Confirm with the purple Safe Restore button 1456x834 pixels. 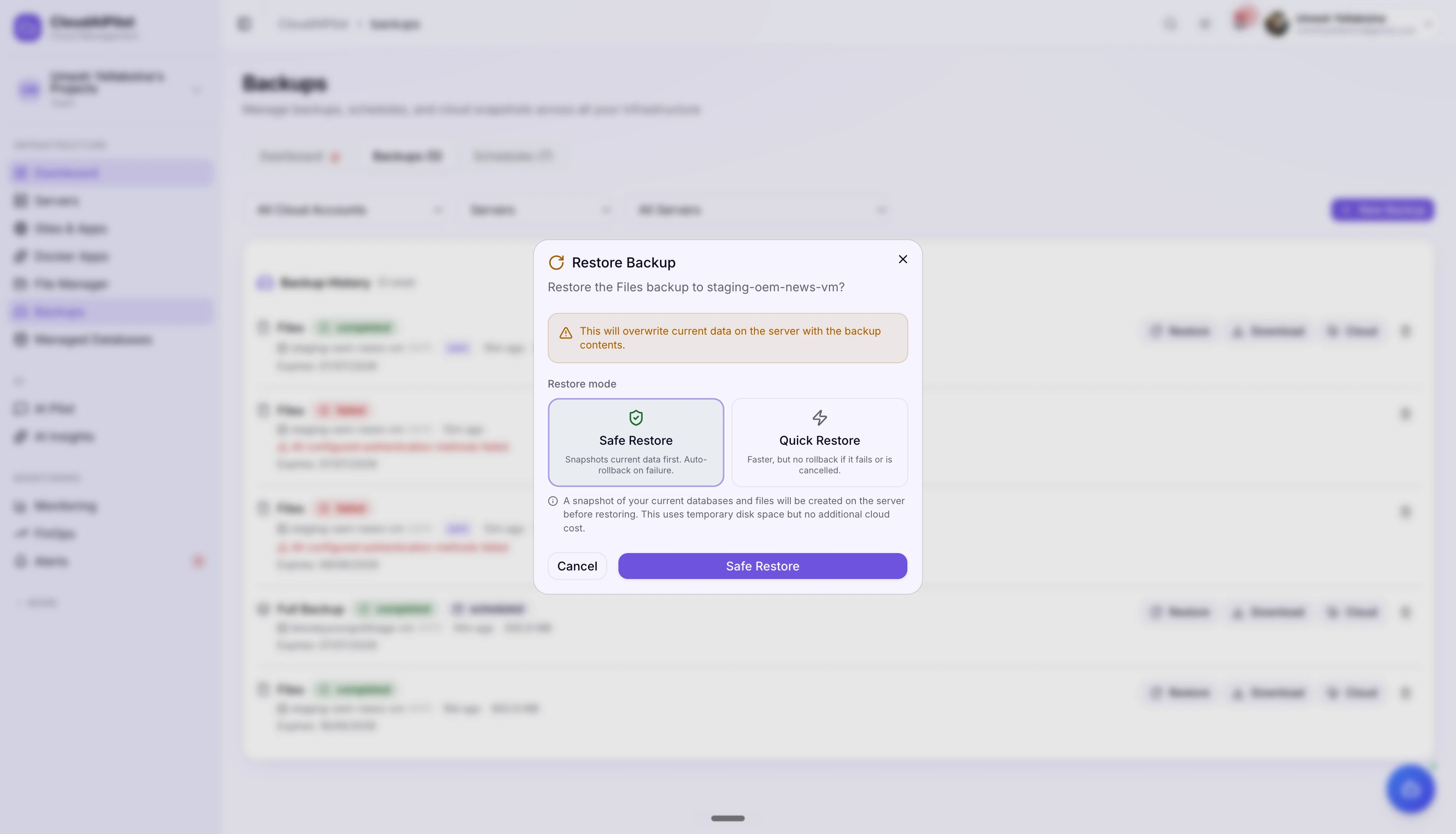[x=763, y=566]
